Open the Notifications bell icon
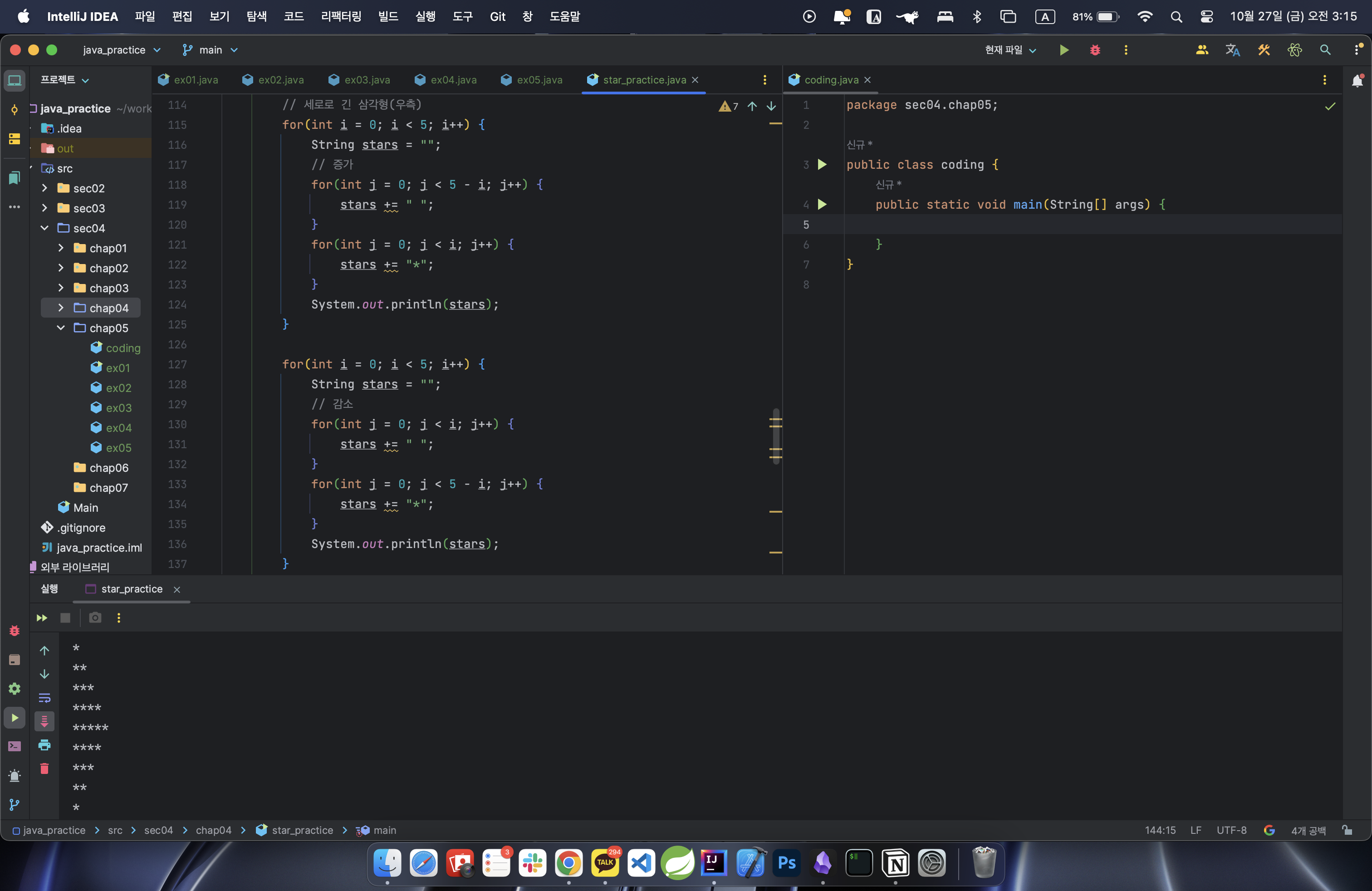This screenshot has width=1372, height=891. click(x=1357, y=80)
